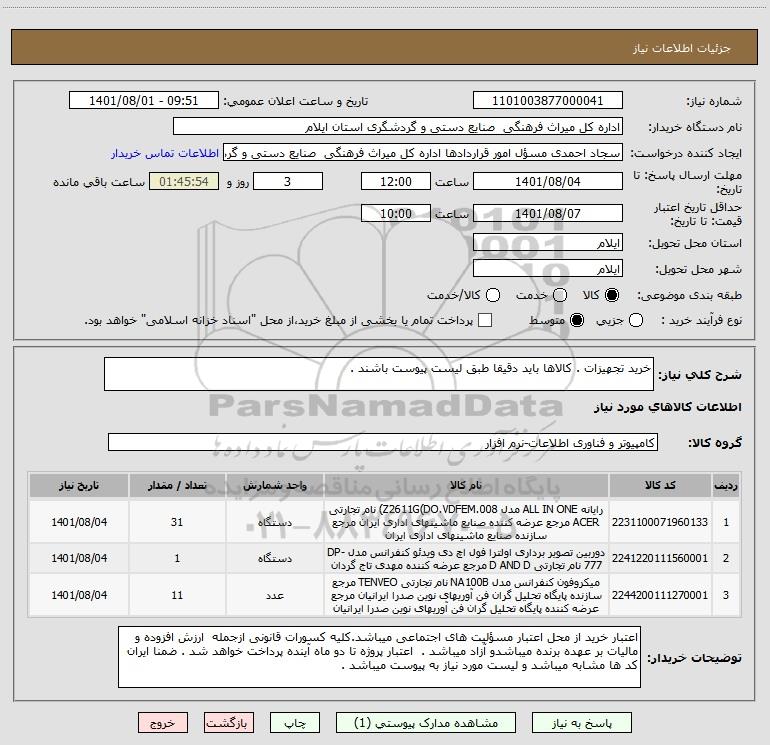The height and width of the screenshot is (745, 770).
Task: Click the need date cell of row 2
Action: (x=79, y=558)
